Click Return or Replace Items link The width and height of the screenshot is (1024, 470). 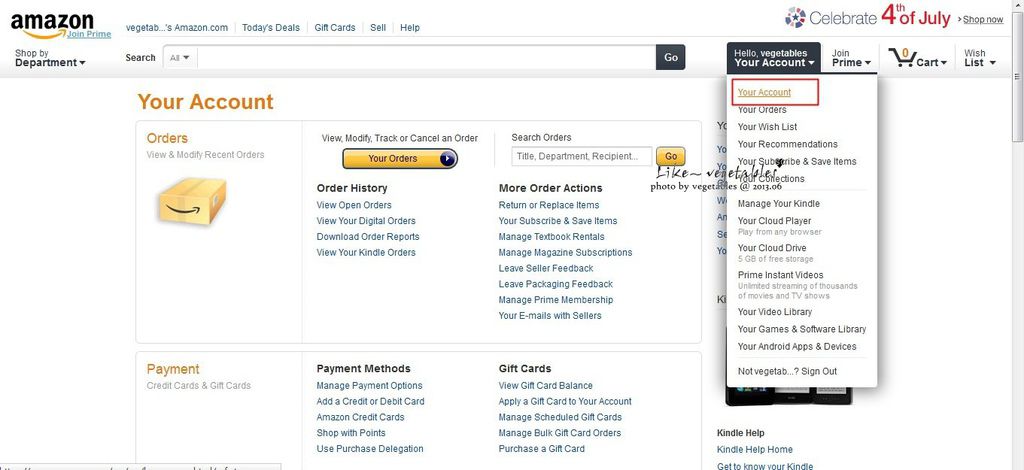(x=549, y=205)
